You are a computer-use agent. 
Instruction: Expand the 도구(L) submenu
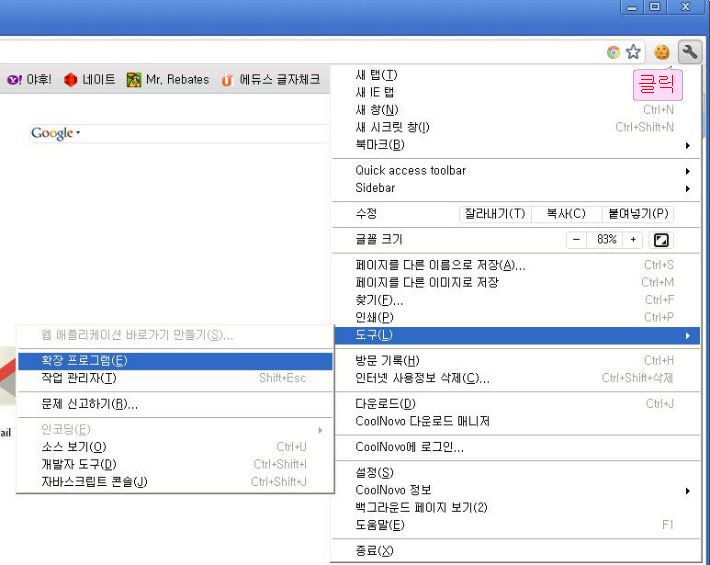tap(517, 335)
